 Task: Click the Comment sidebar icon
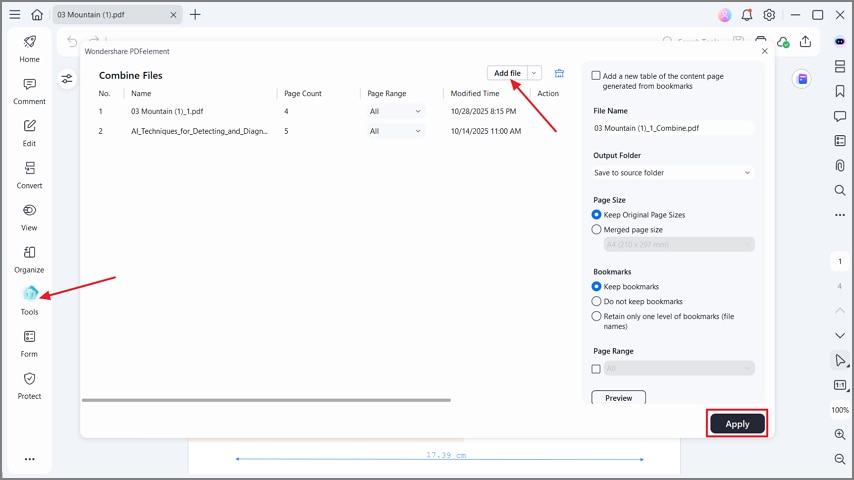tap(29, 90)
